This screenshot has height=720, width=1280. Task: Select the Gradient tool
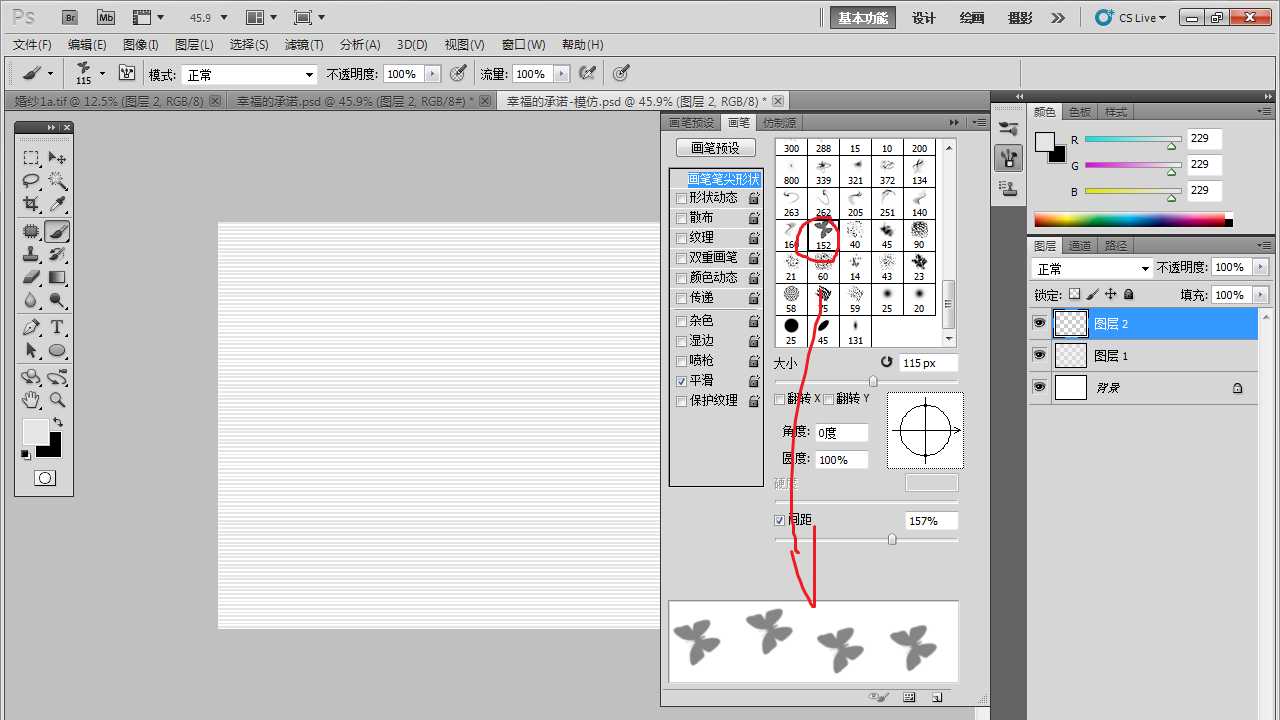(58, 277)
